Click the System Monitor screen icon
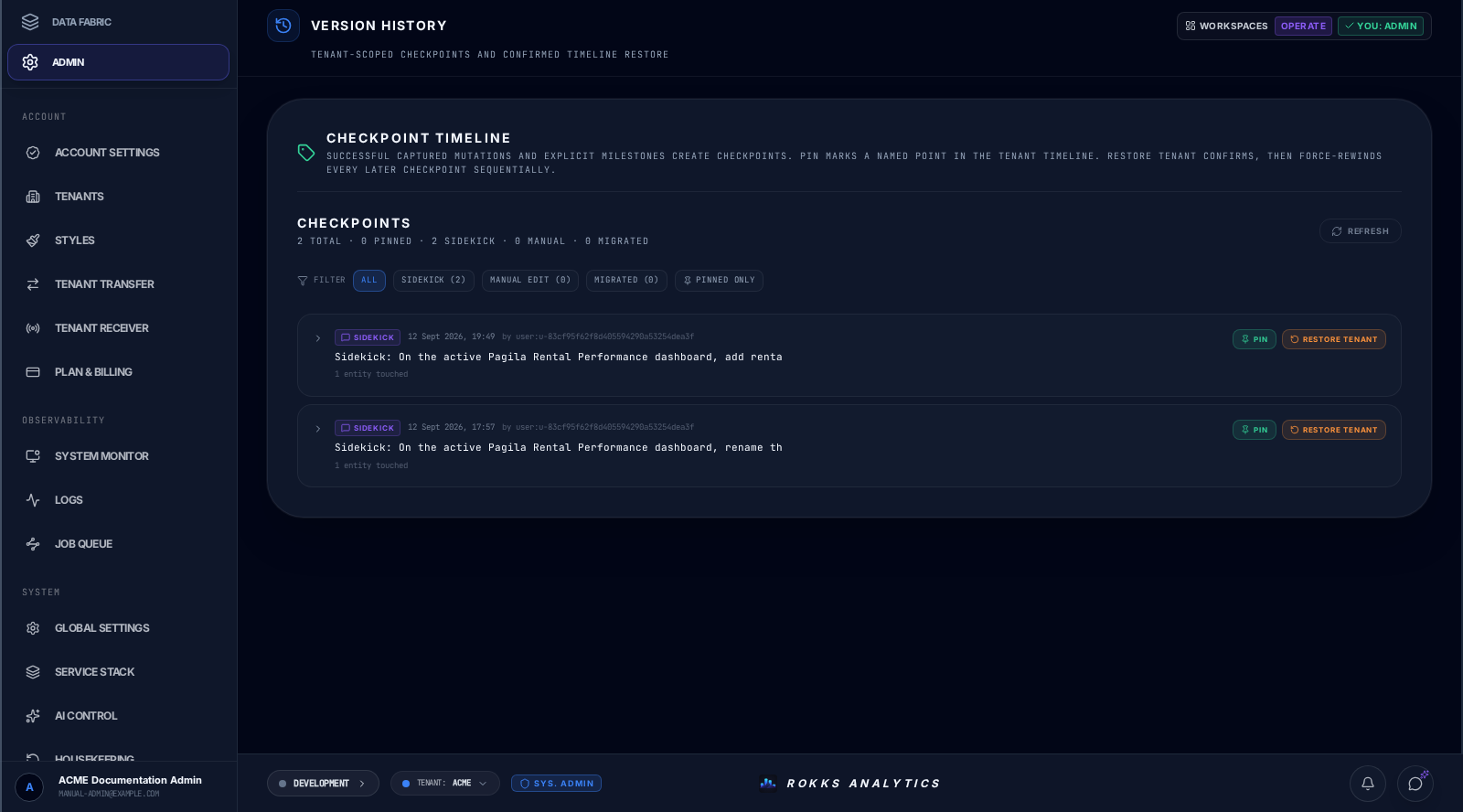 pos(33,456)
